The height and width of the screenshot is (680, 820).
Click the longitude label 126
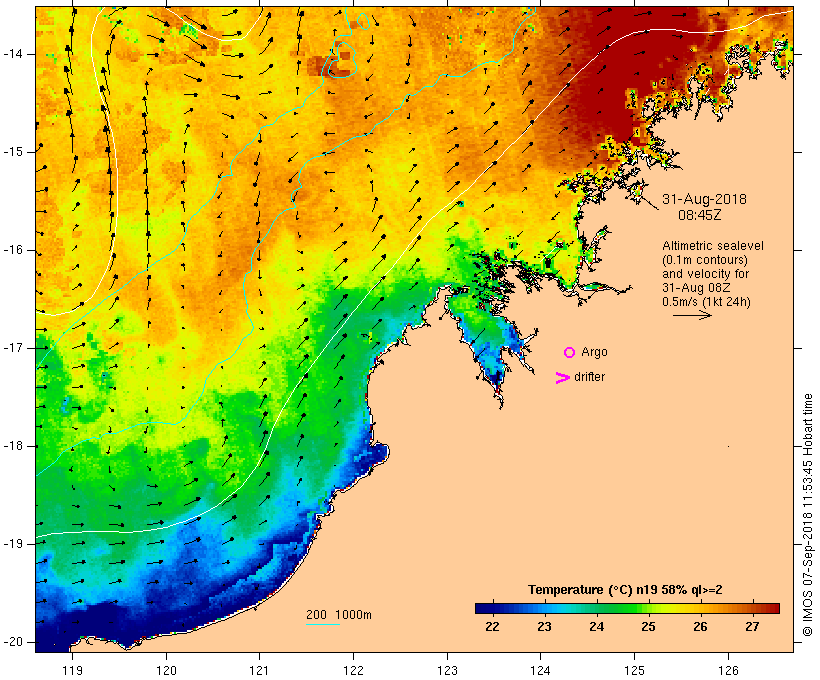pyautogui.click(x=728, y=670)
